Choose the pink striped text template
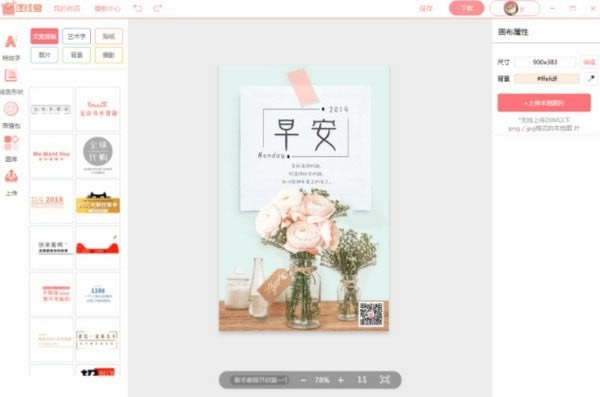600x397 pixels. [x=51, y=294]
